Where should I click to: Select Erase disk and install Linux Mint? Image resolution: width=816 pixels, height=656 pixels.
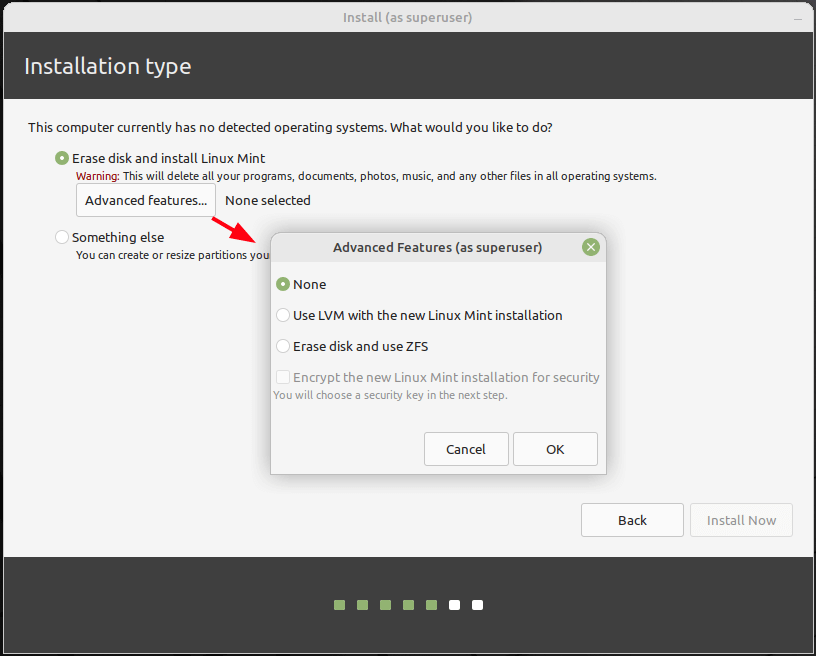click(63, 158)
